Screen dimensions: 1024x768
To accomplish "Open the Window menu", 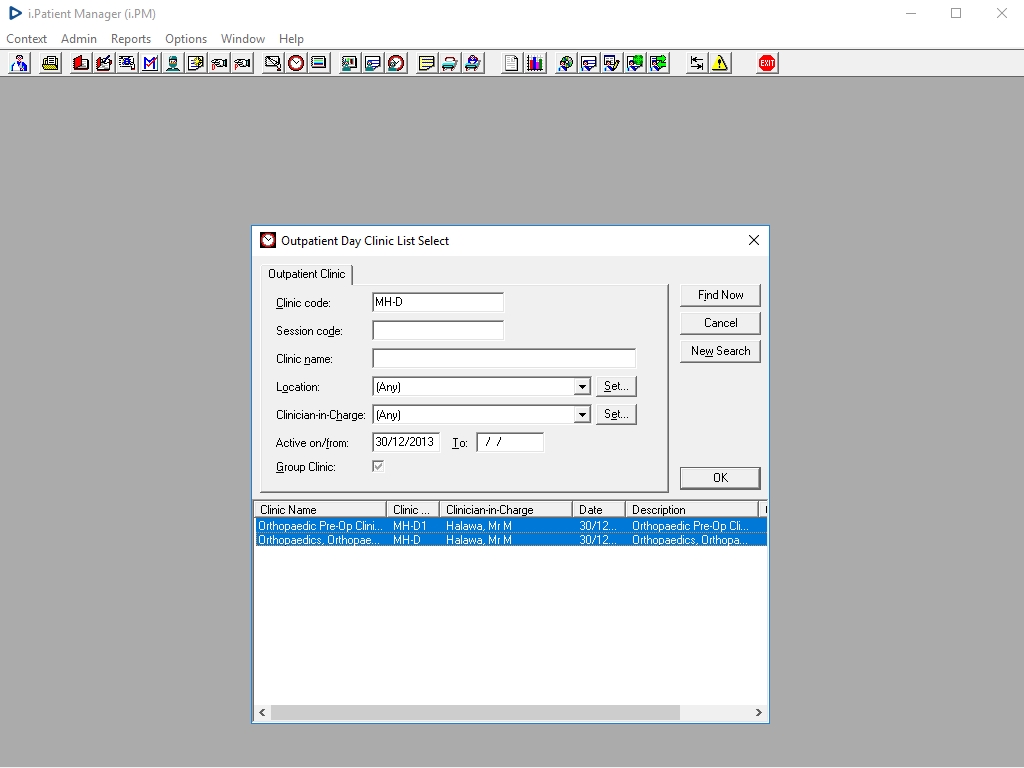I will pyautogui.click(x=243, y=39).
